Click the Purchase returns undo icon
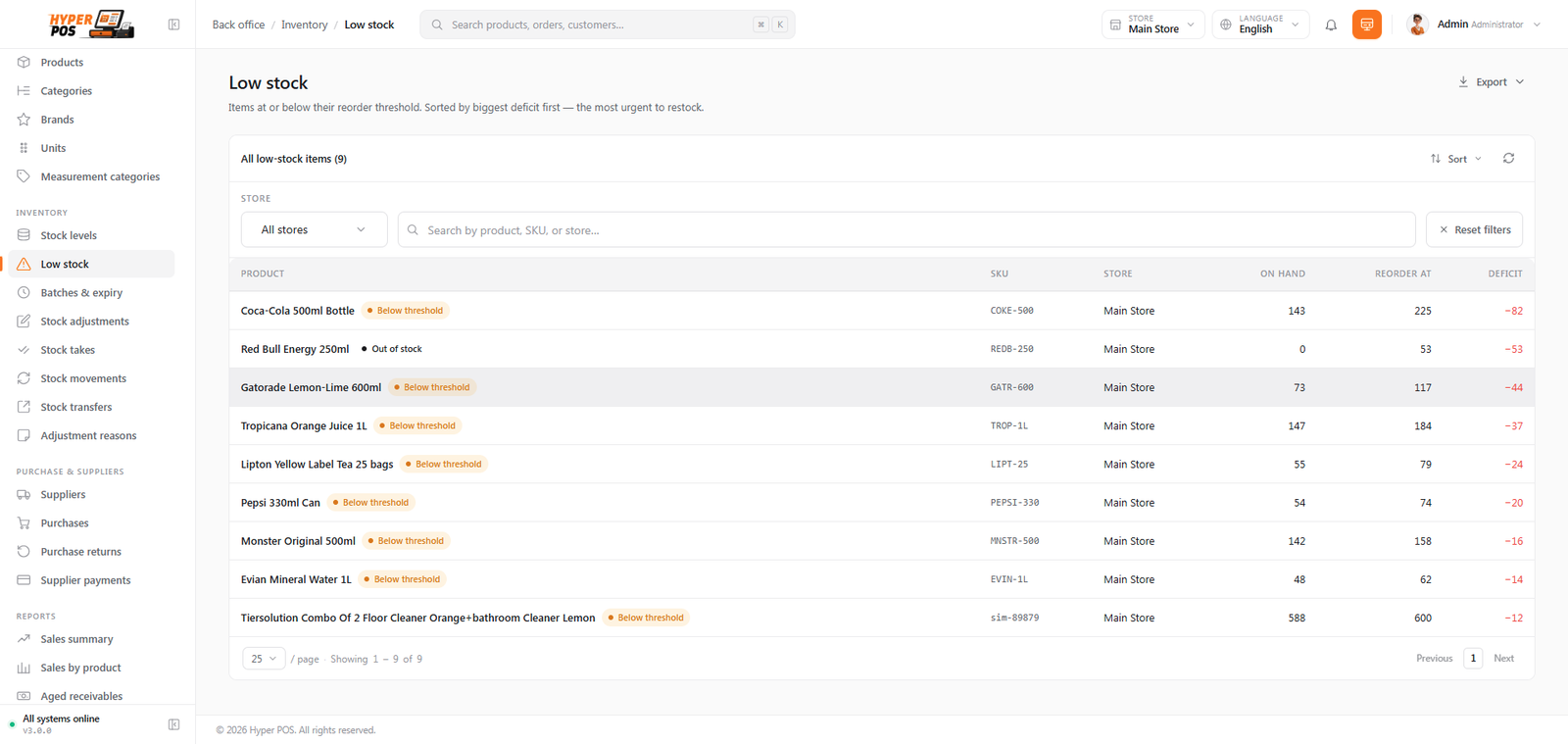Screen dimensions: 1568x744 click(x=24, y=552)
